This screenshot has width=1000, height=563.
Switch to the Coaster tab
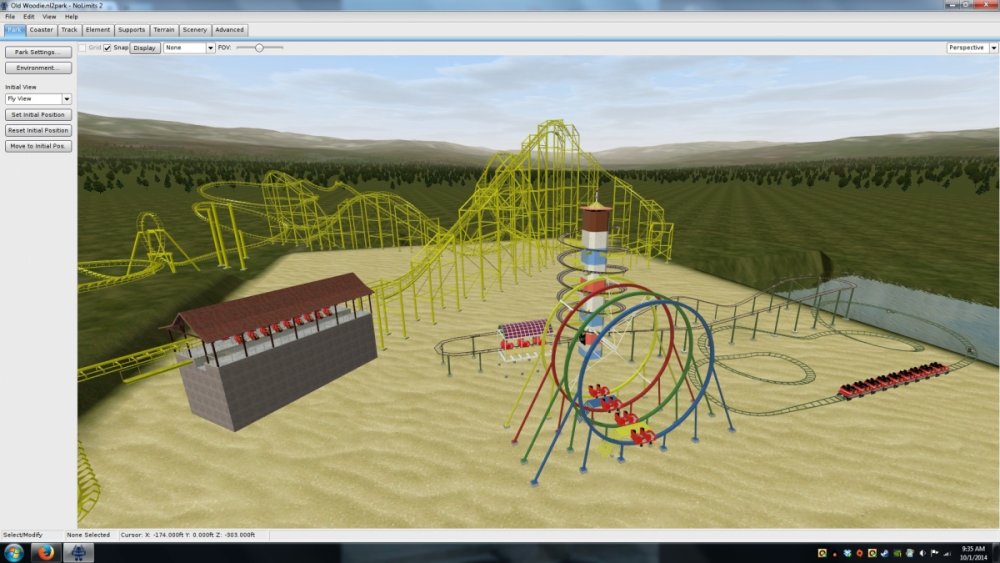[41, 30]
